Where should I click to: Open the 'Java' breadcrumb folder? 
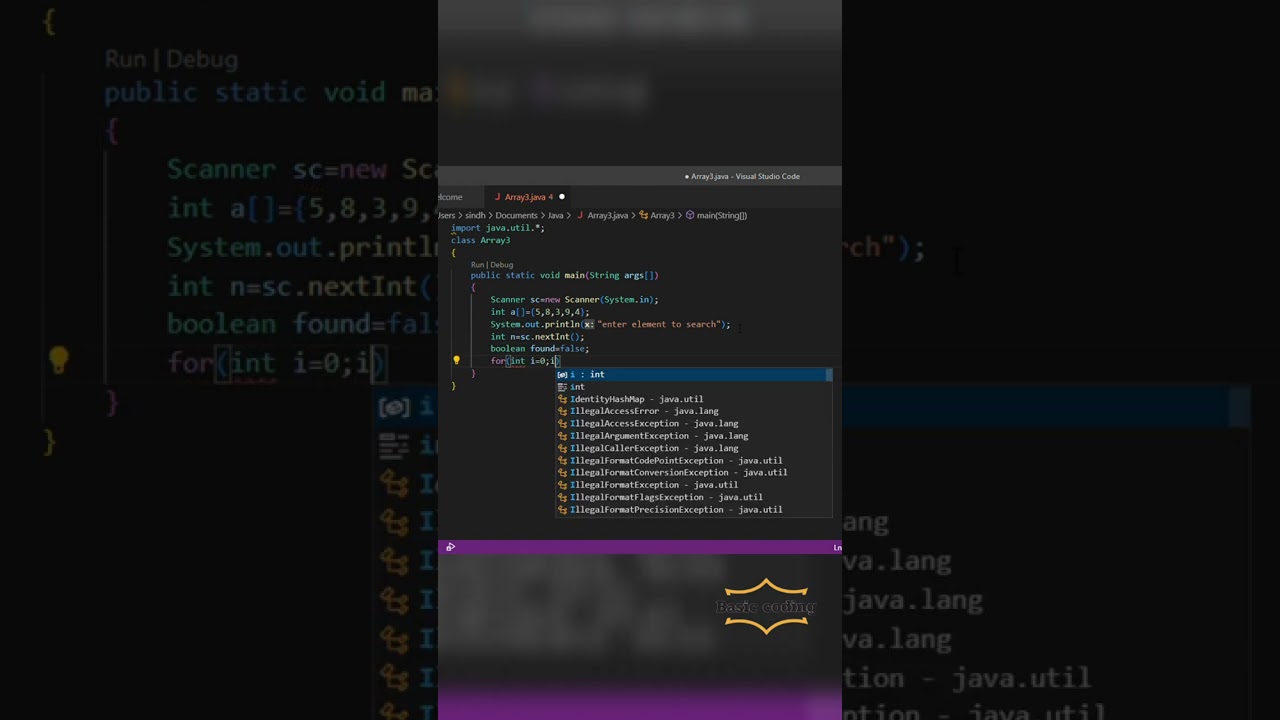pyautogui.click(x=555, y=215)
